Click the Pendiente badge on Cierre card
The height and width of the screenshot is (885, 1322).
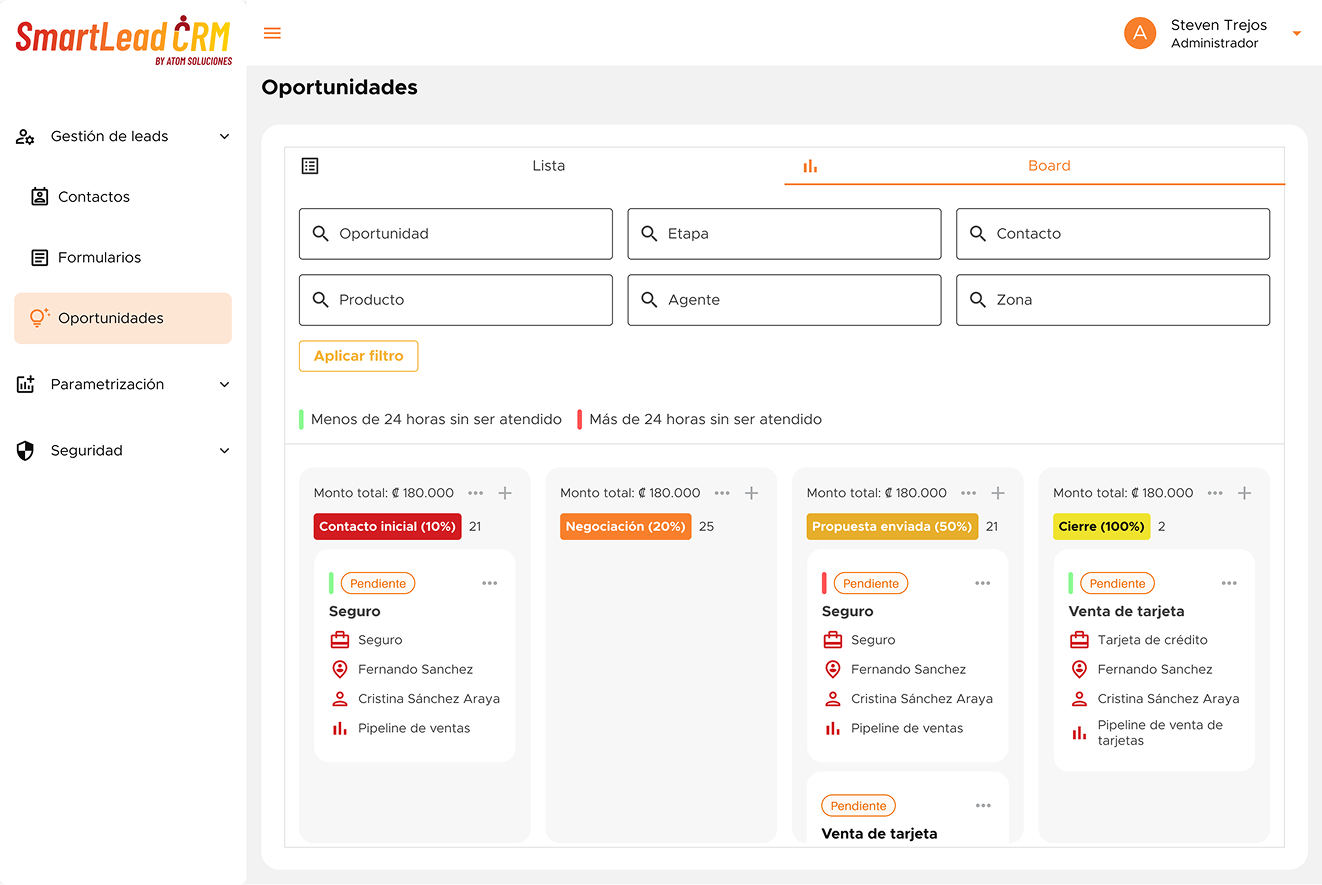pos(1117,583)
